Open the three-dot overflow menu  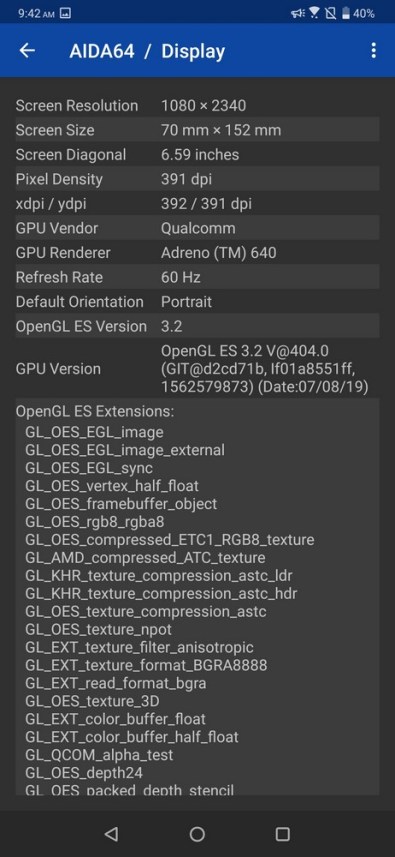click(x=373, y=50)
